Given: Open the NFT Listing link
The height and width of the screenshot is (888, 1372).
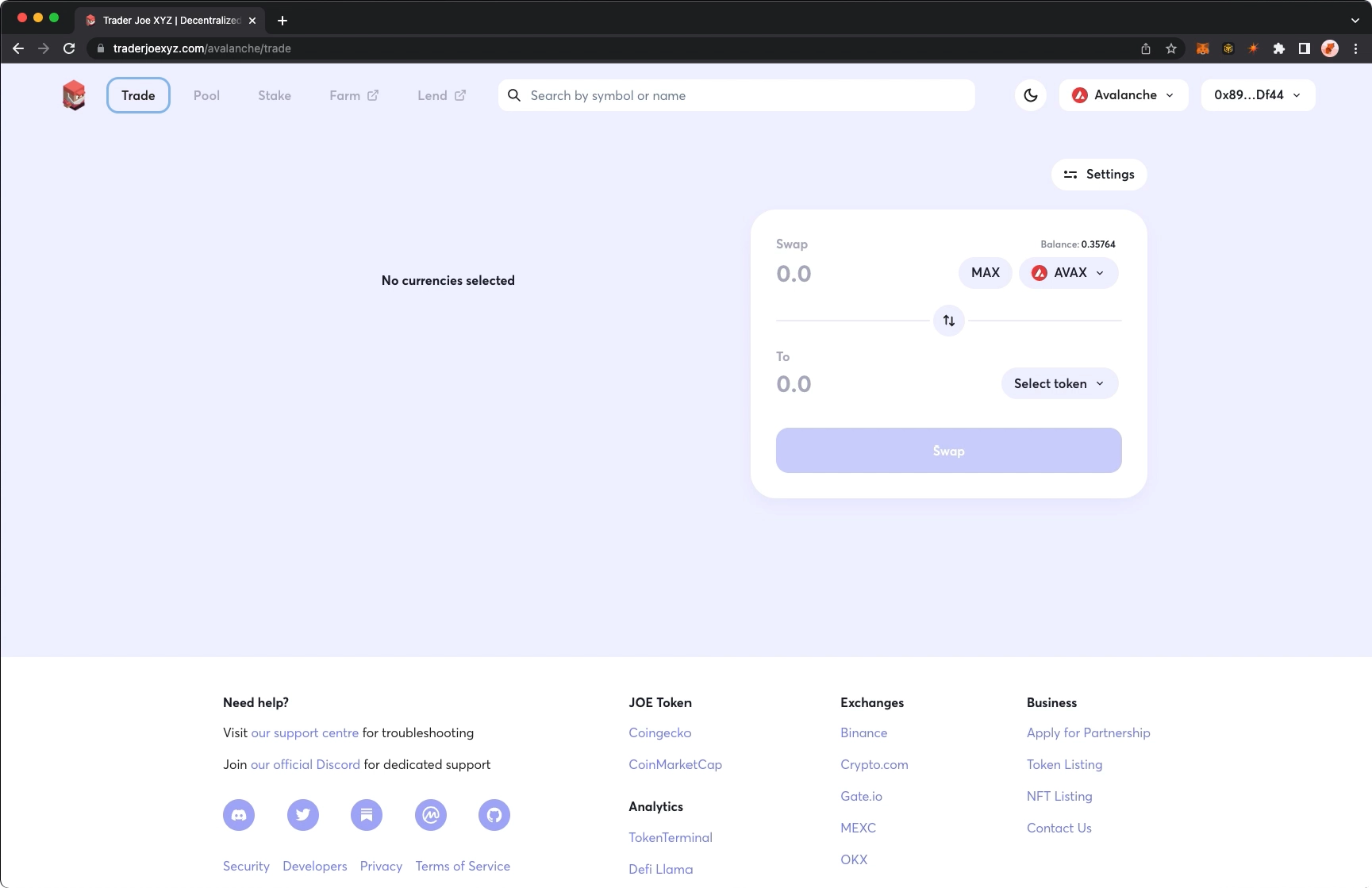Looking at the screenshot, I should [1059, 796].
